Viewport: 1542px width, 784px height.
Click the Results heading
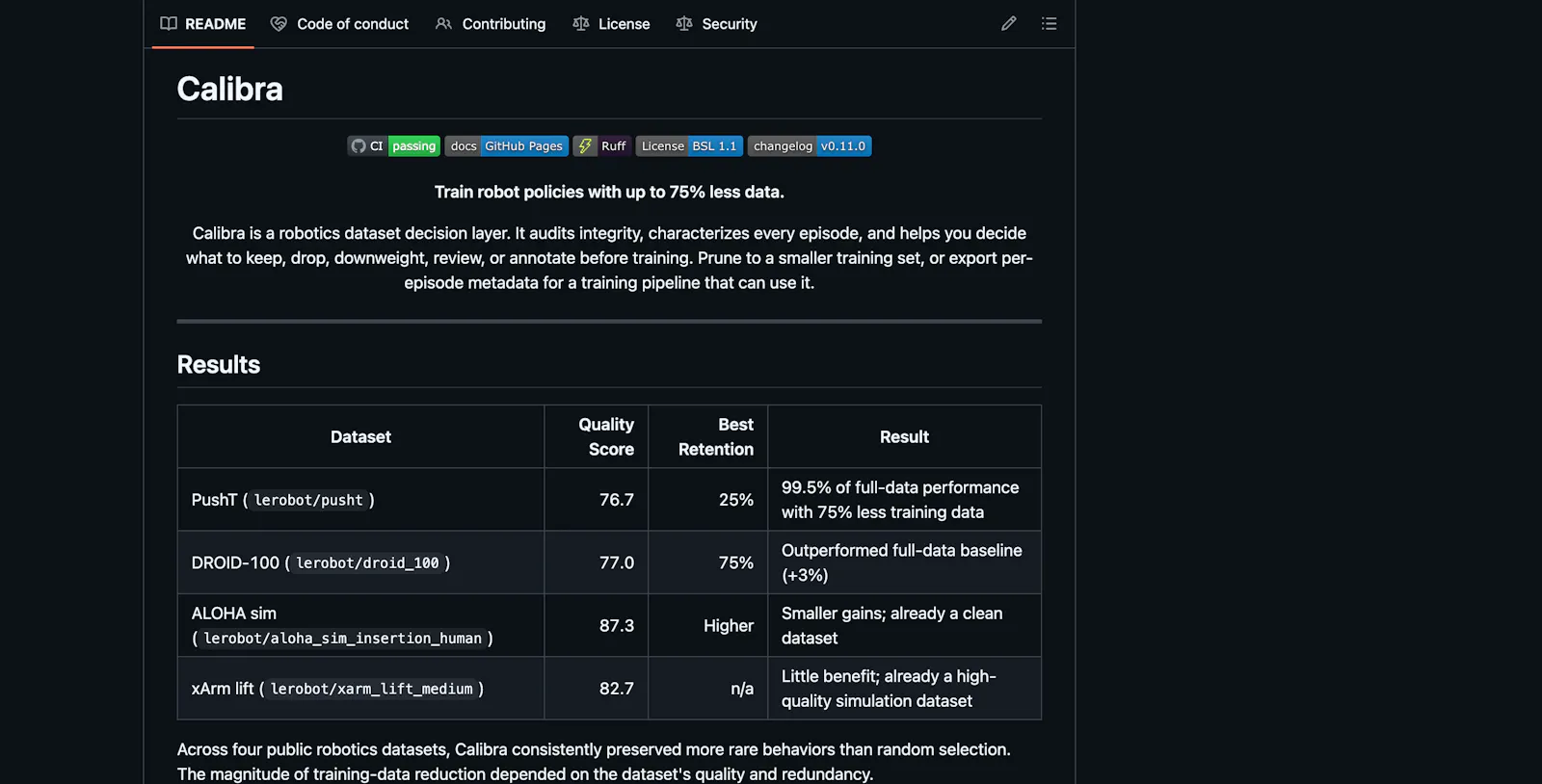point(219,365)
